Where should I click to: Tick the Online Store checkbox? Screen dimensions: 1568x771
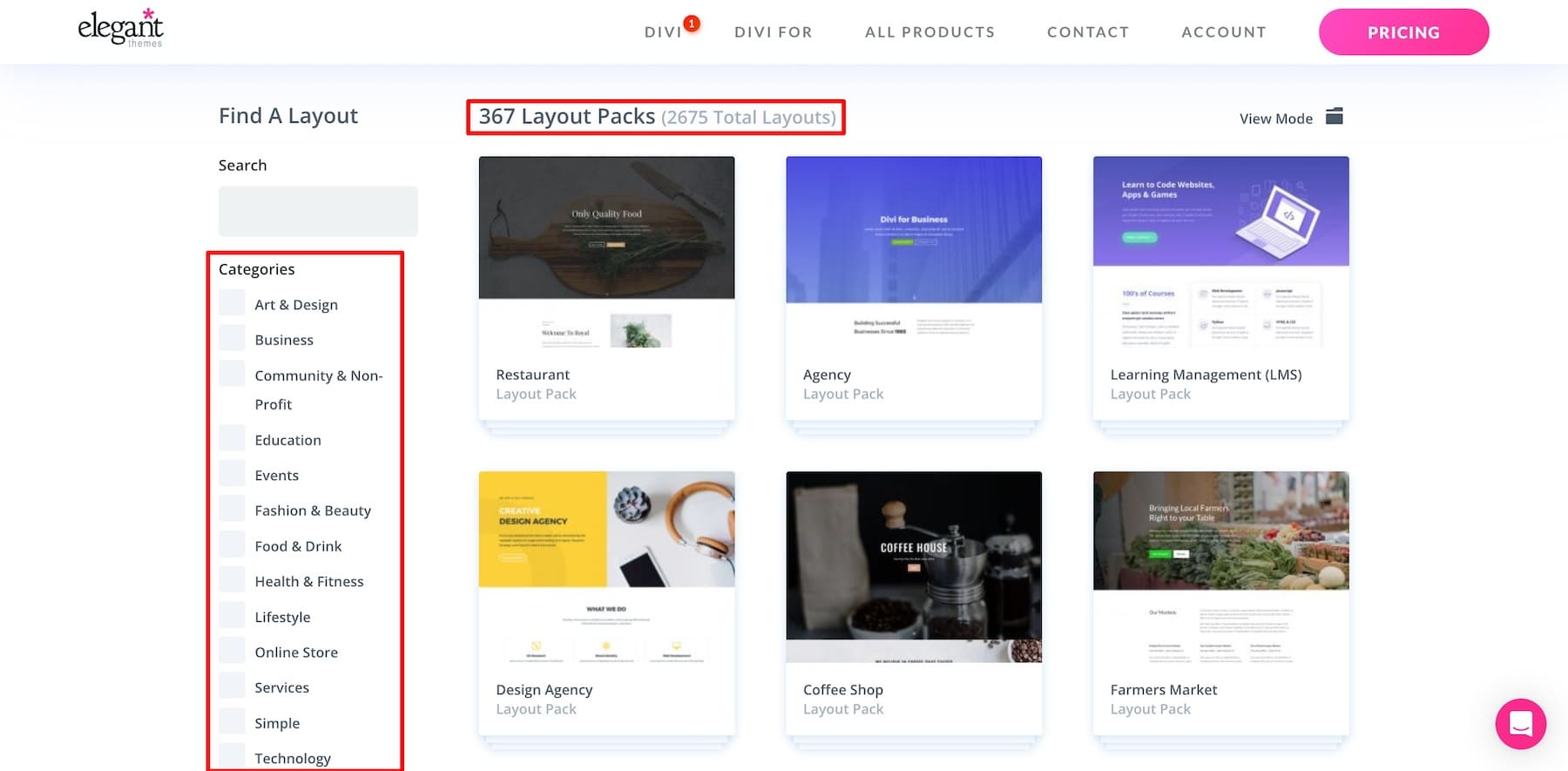click(x=232, y=650)
